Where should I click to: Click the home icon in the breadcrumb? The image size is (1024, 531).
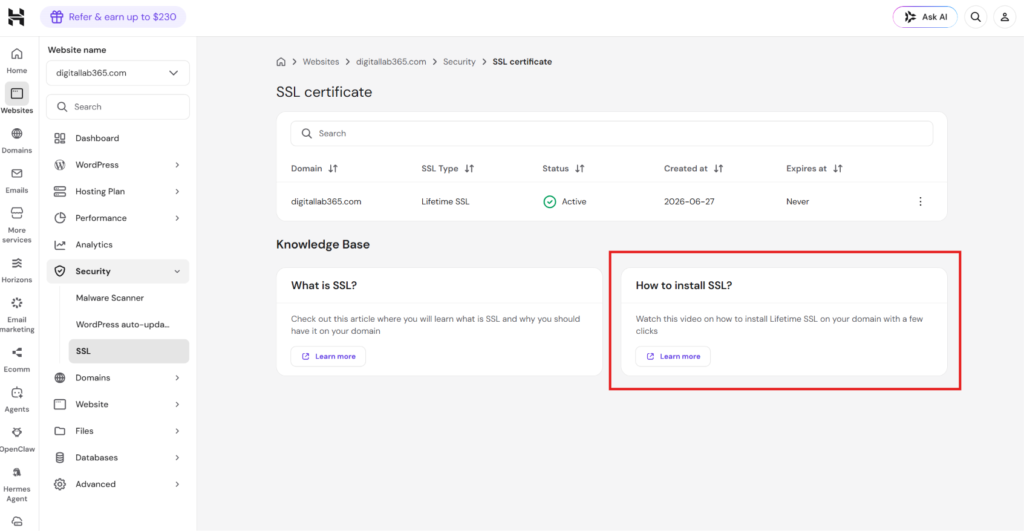(281, 61)
